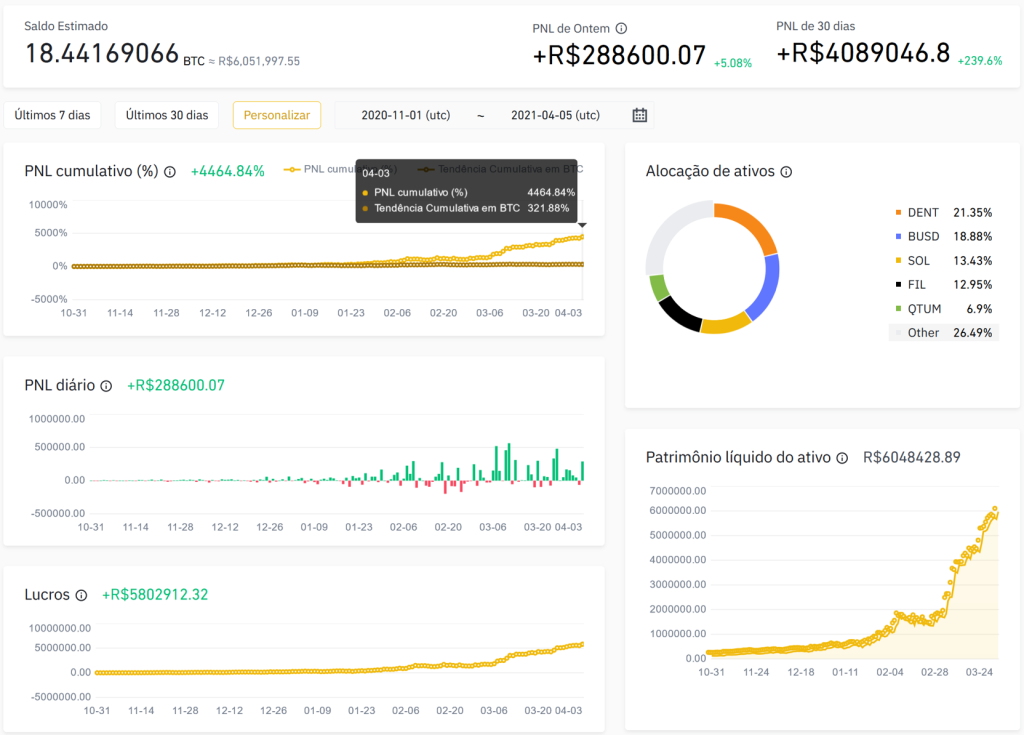Toggle the DENT entry in the allocation legend

(922, 213)
